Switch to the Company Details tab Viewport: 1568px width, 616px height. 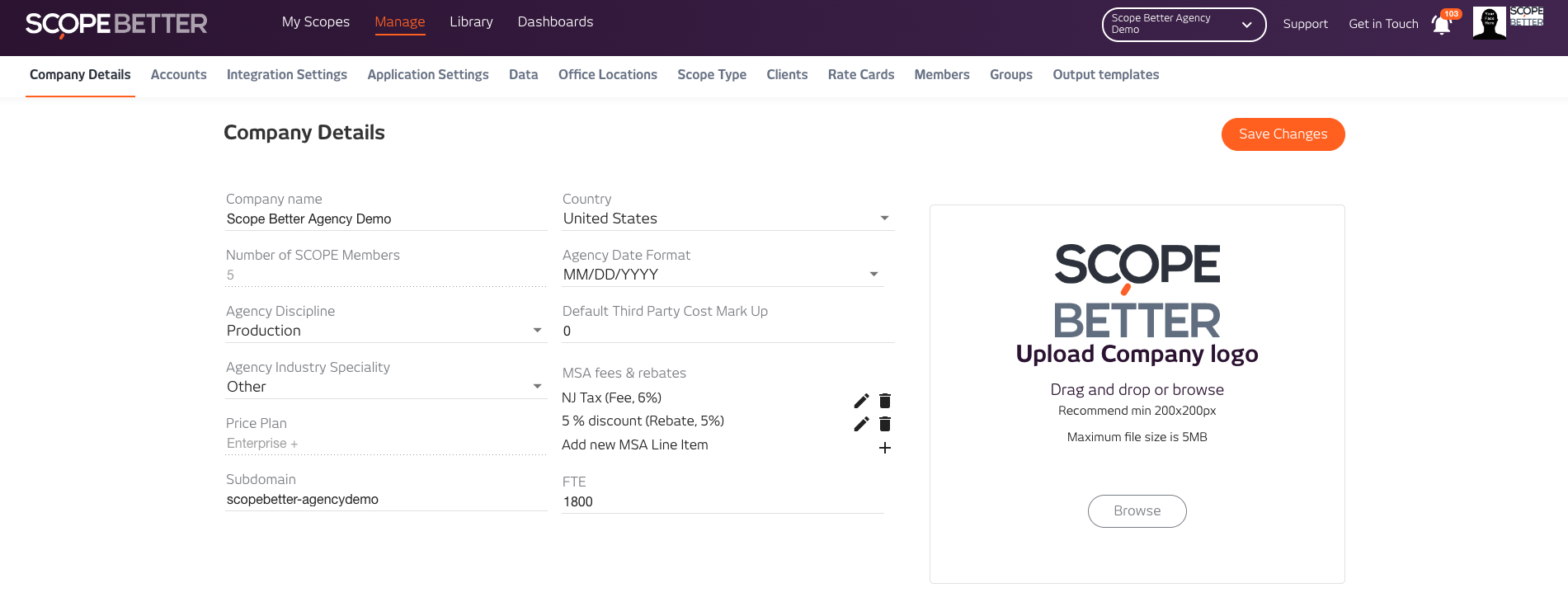pos(80,75)
